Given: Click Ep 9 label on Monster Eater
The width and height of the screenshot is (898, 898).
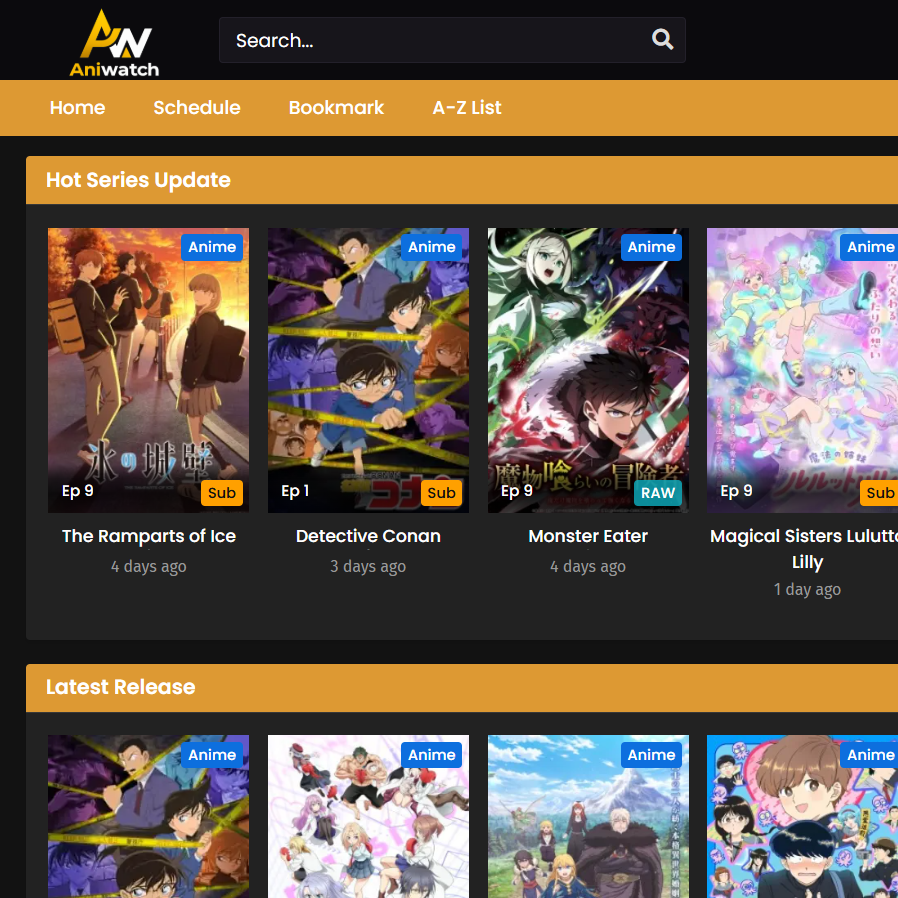Looking at the screenshot, I should 517,491.
